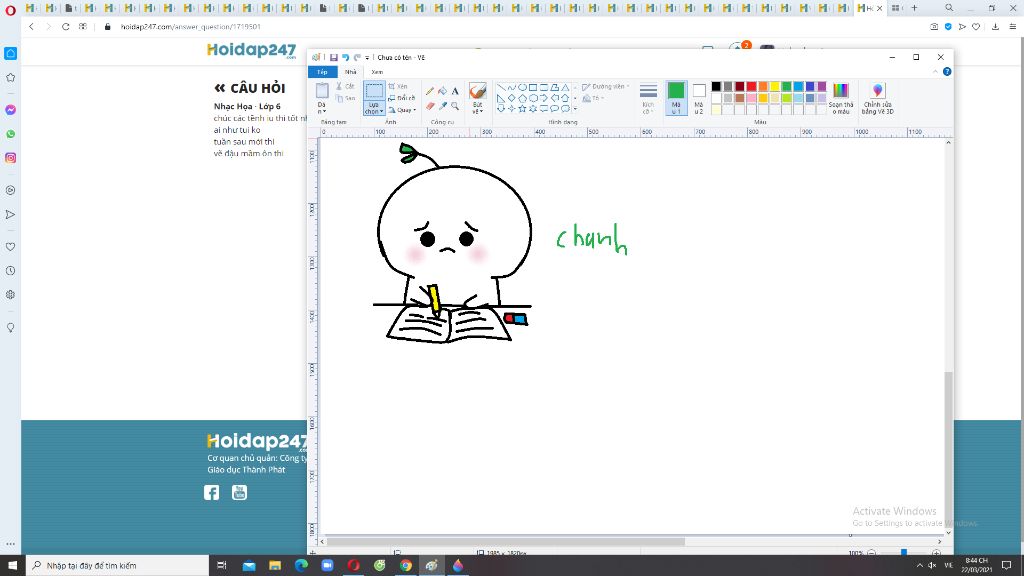The height and width of the screenshot is (576, 1024).
Task: Choose the Rectangle shape in shapes gallery
Action: (x=533, y=87)
